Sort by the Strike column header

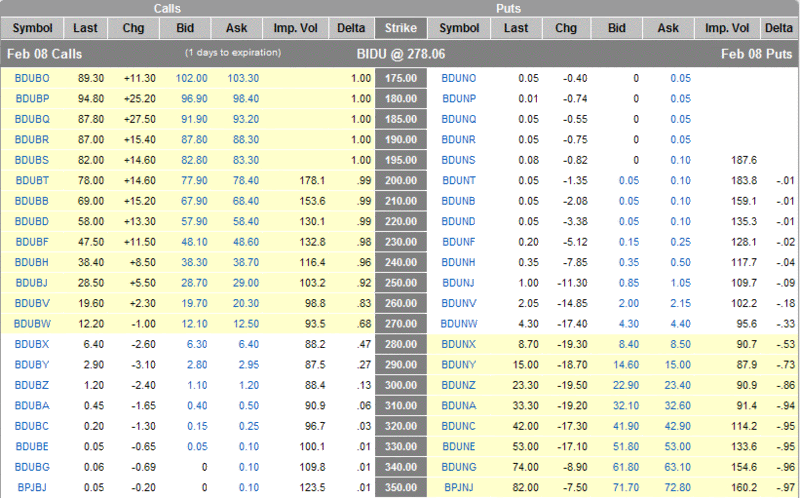(x=401, y=28)
